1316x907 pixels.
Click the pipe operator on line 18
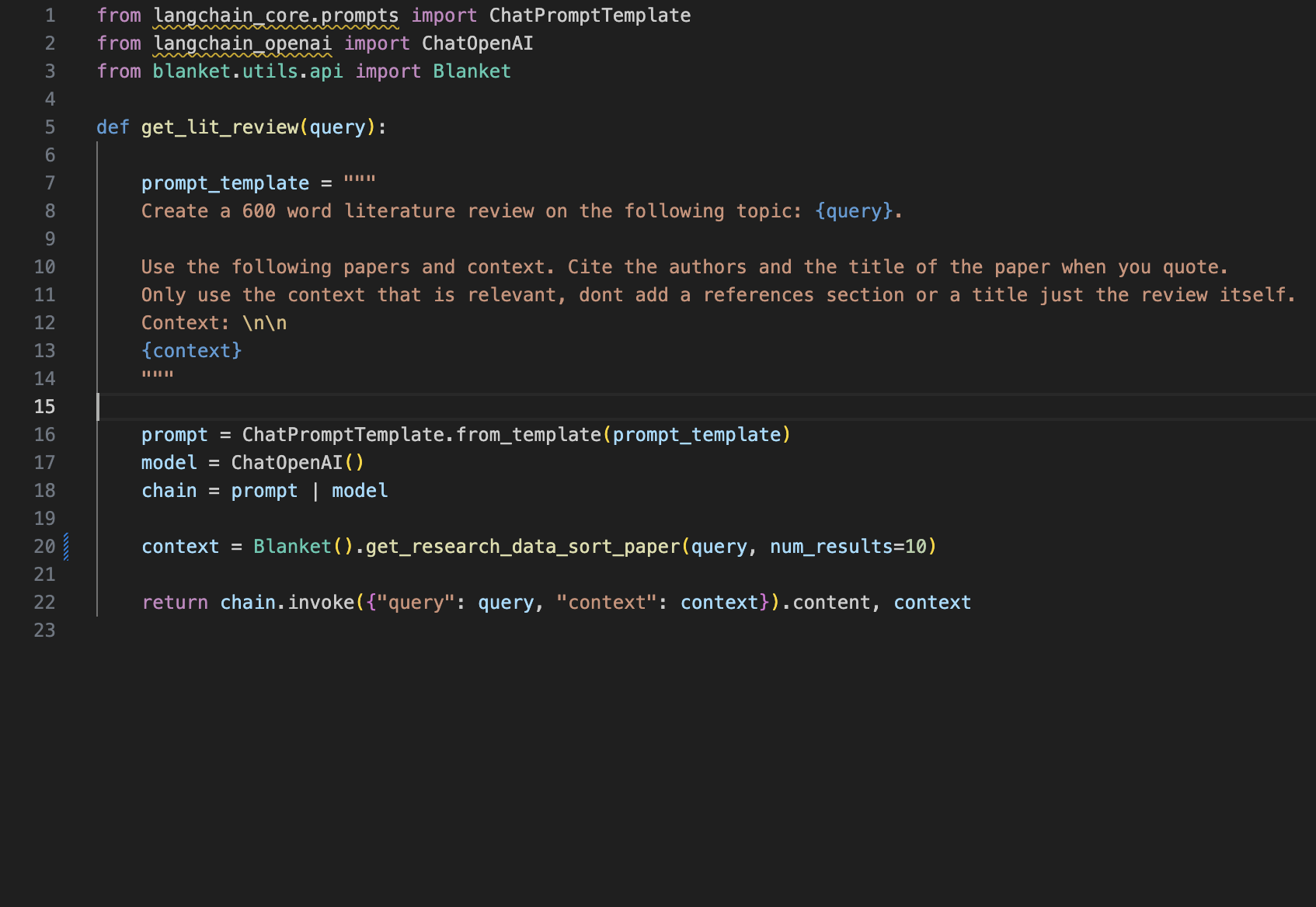click(x=314, y=490)
